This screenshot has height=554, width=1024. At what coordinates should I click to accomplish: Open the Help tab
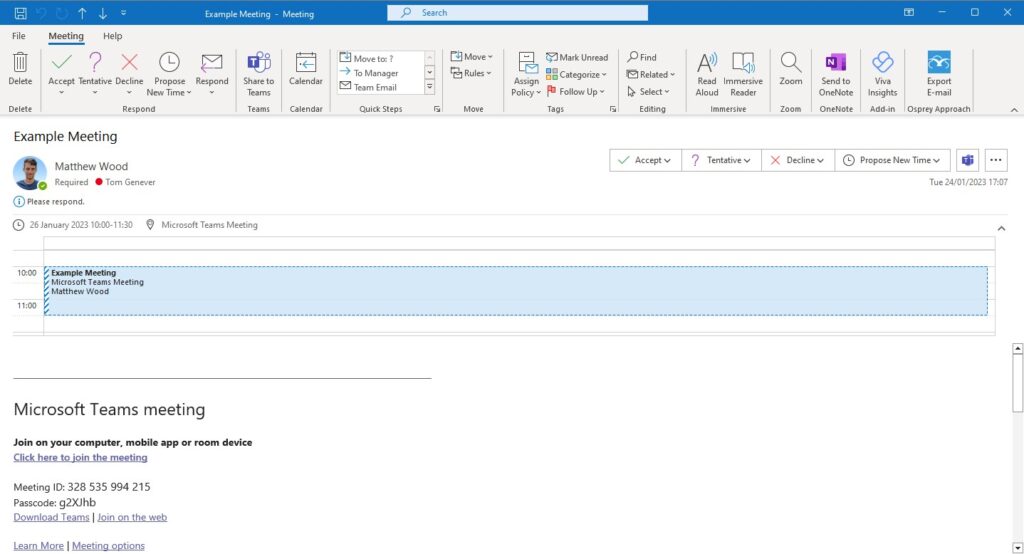[x=112, y=36]
